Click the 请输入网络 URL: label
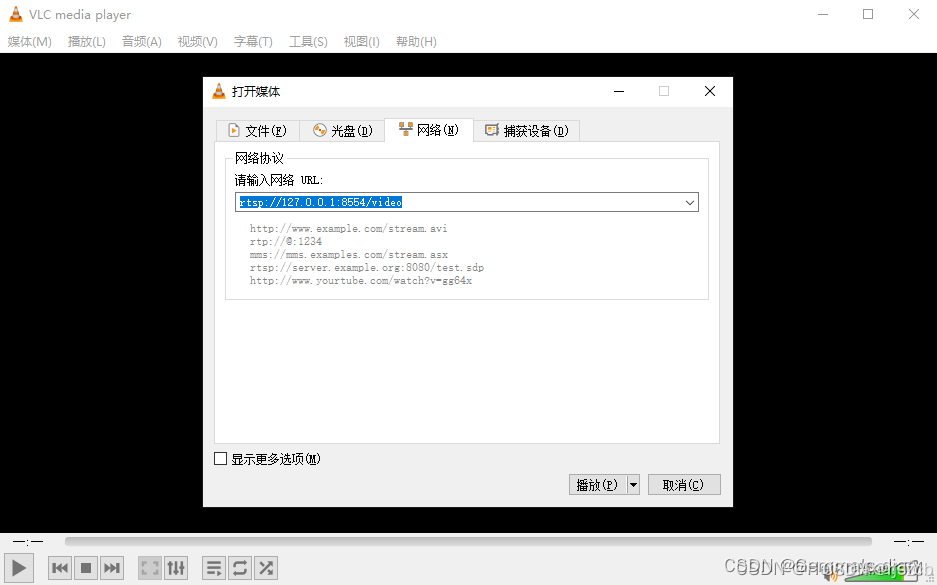937x585 pixels. point(279,180)
